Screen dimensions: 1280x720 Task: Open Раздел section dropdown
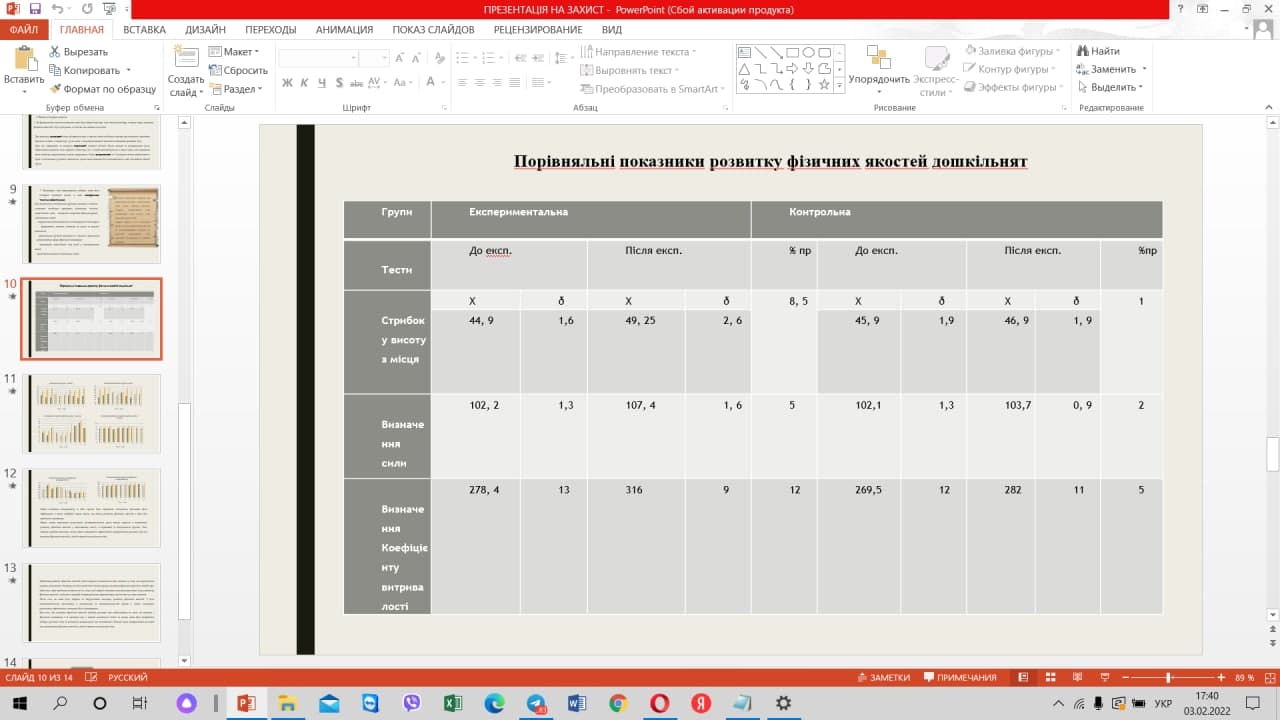click(236, 89)
